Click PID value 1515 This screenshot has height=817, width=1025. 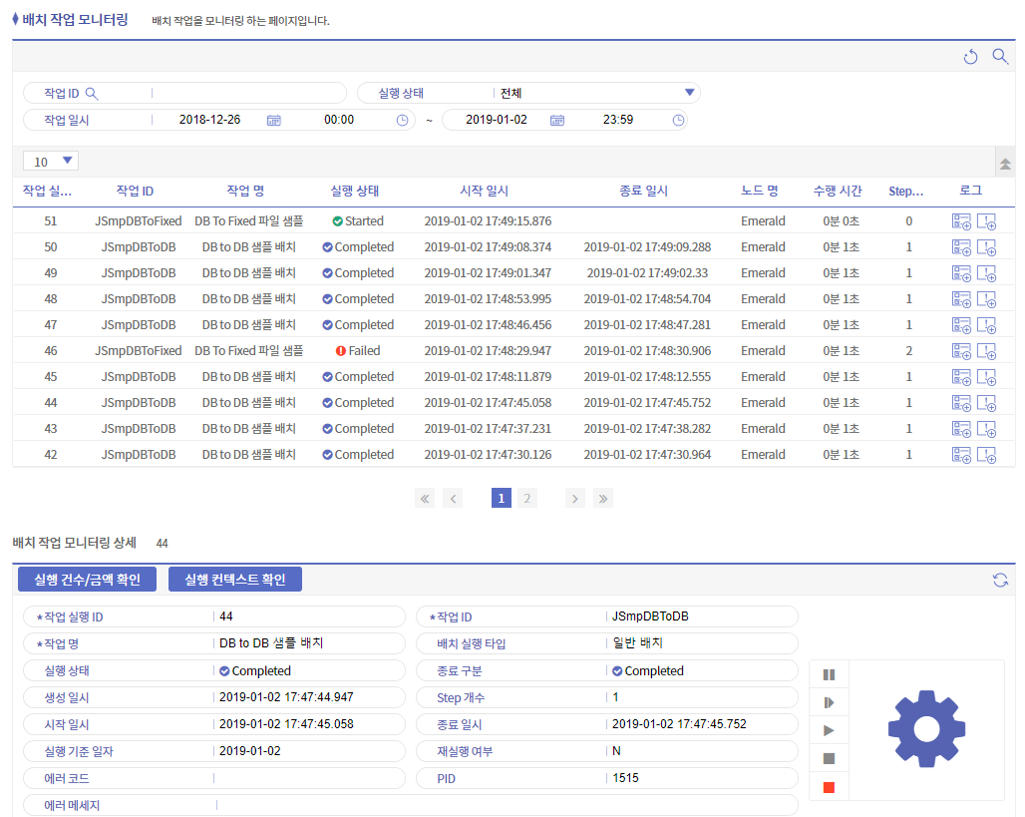click(626, 778)
